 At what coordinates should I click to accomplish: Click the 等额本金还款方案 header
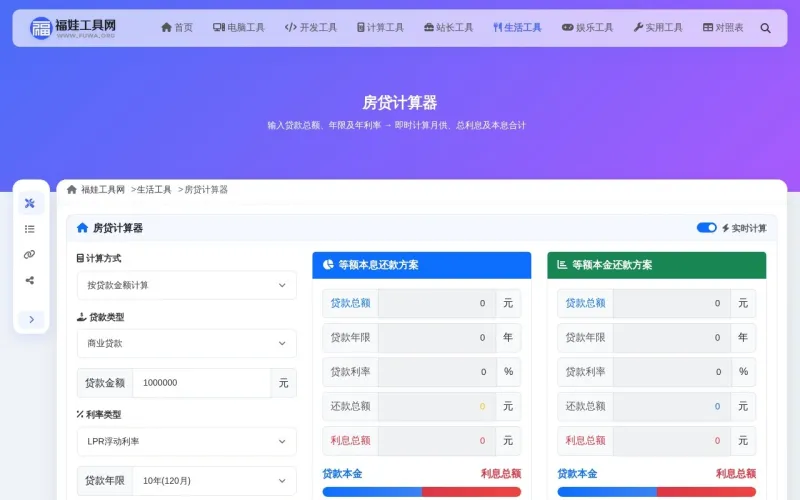click(657, 265)
